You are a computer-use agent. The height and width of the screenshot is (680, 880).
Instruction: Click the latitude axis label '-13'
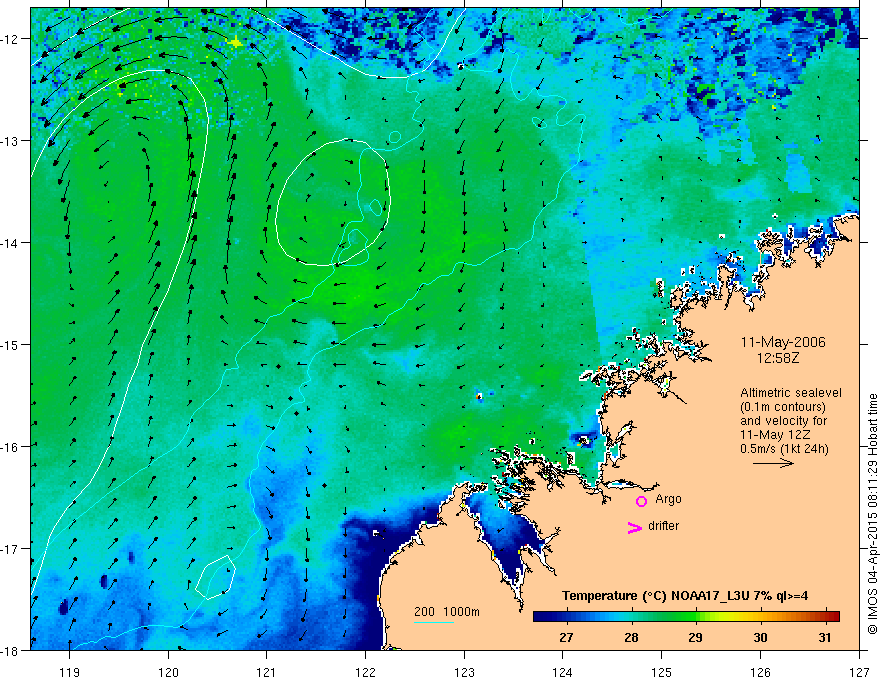9,141
